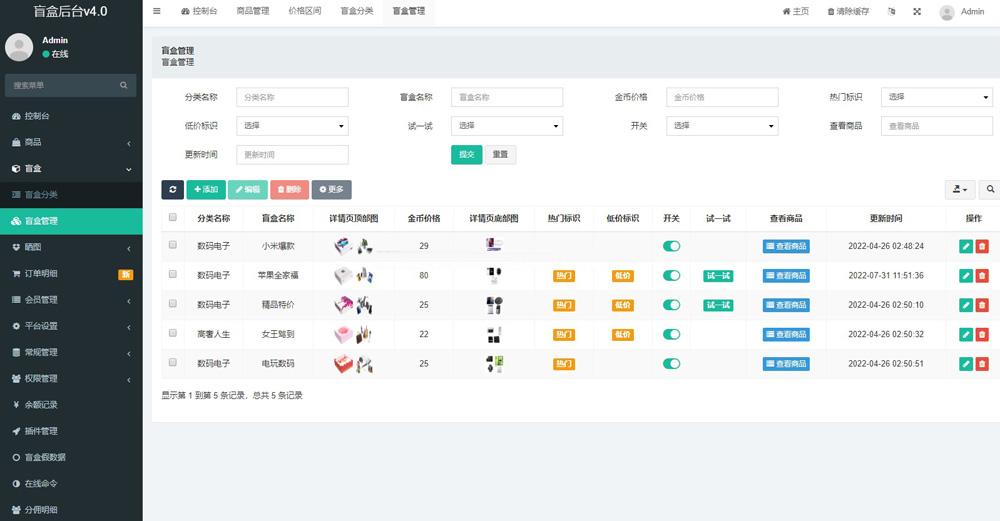This screenshot has height=521, width=1000.
Task: Open 订单明细 in the sidebar
Action: coord(71,273)
